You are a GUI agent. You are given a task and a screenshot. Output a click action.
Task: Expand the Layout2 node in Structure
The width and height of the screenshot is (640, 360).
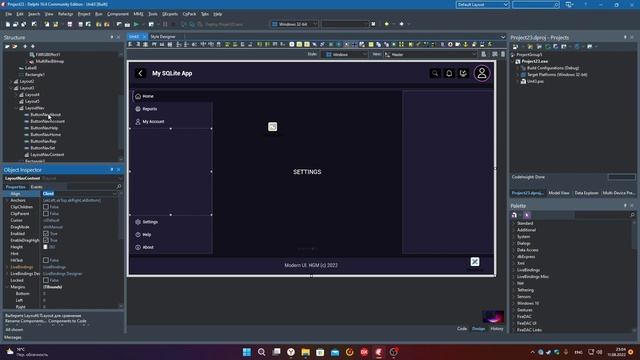(11, 82)
